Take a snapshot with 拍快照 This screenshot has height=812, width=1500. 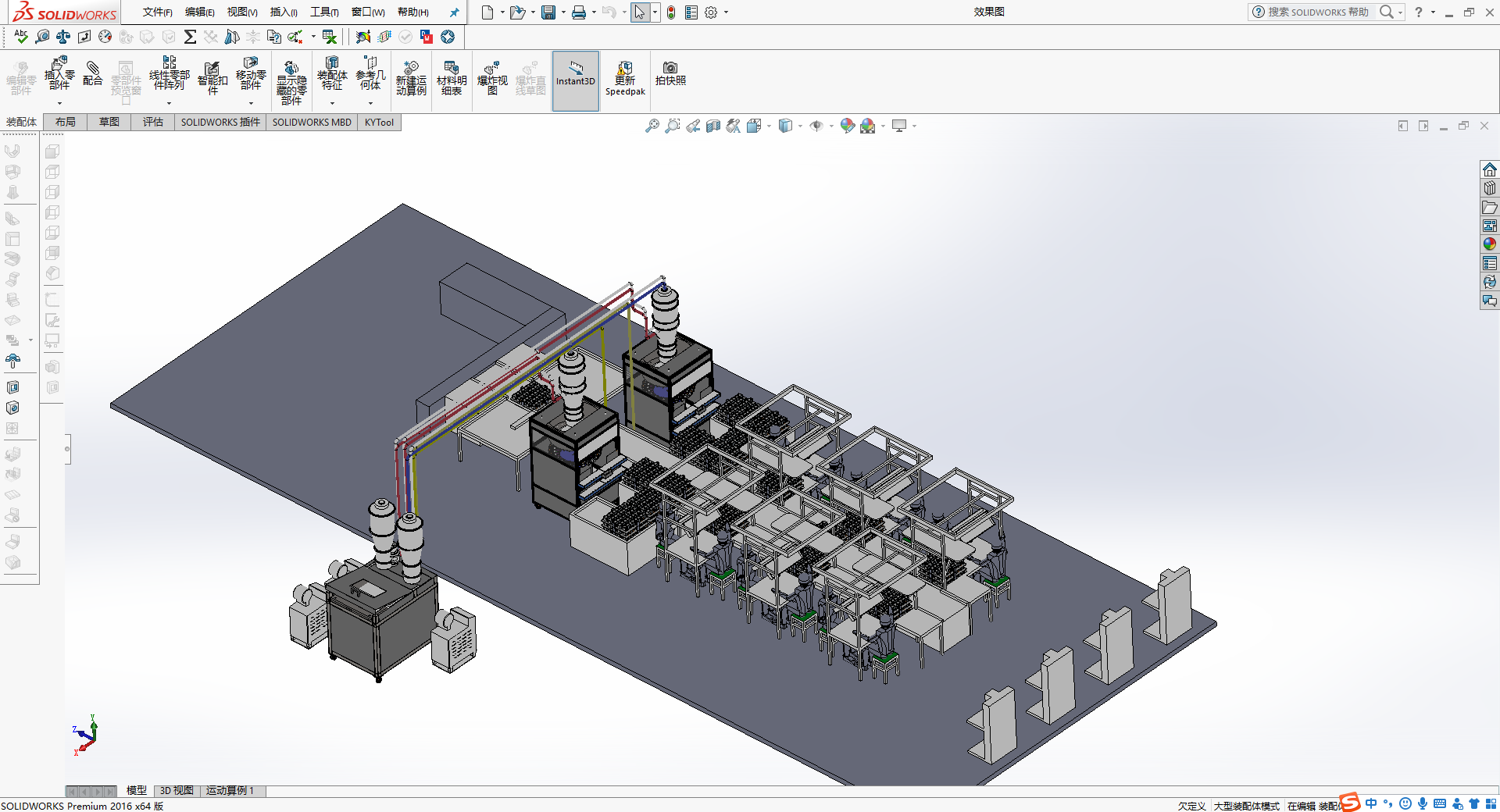[x=670, y=73]
